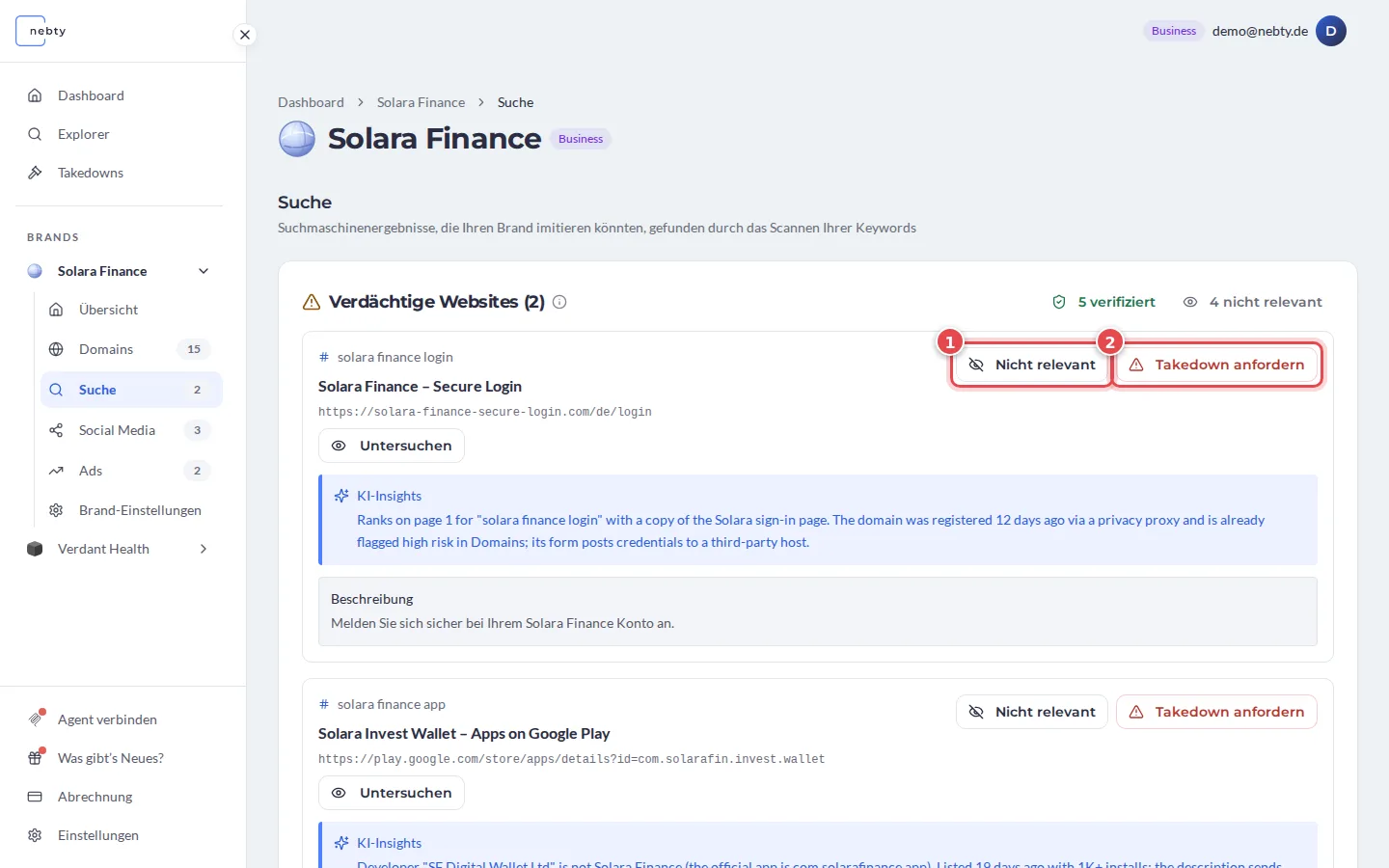Request takedown for the Secure Login result
The width and height of the screenshot is (1389, 868).
click(x=1216, y=365)
